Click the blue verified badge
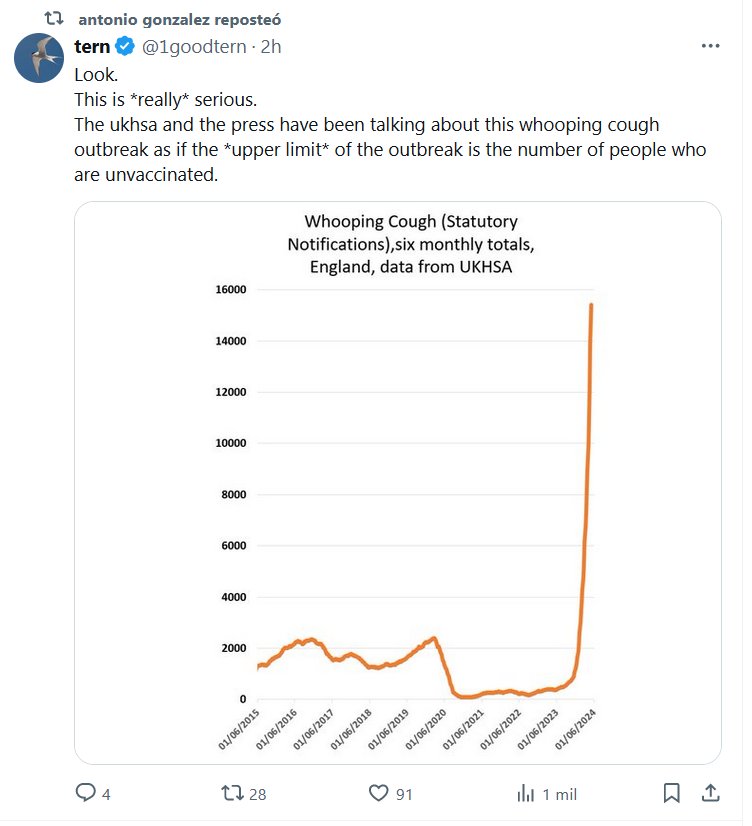This screenshot has width=752, height=826. tap(125, 46)
